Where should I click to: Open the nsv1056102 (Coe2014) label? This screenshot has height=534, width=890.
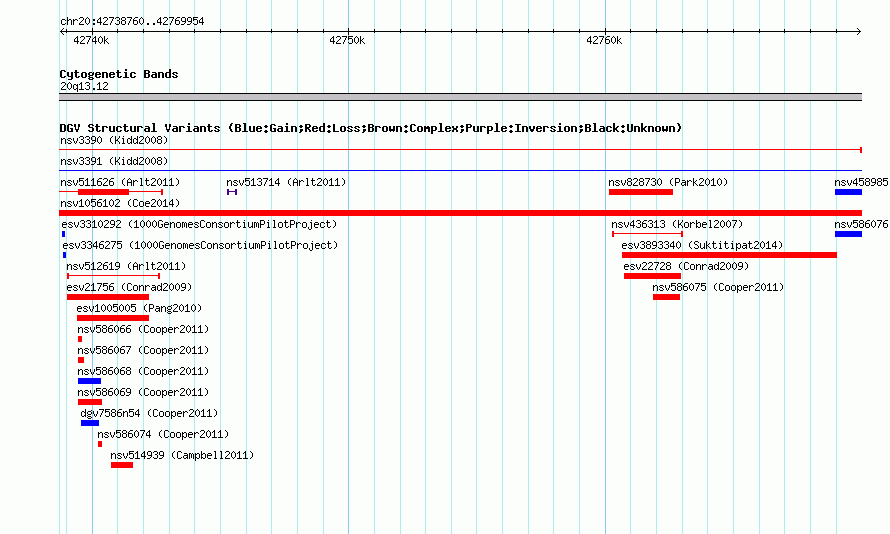(x=120, y=203)
